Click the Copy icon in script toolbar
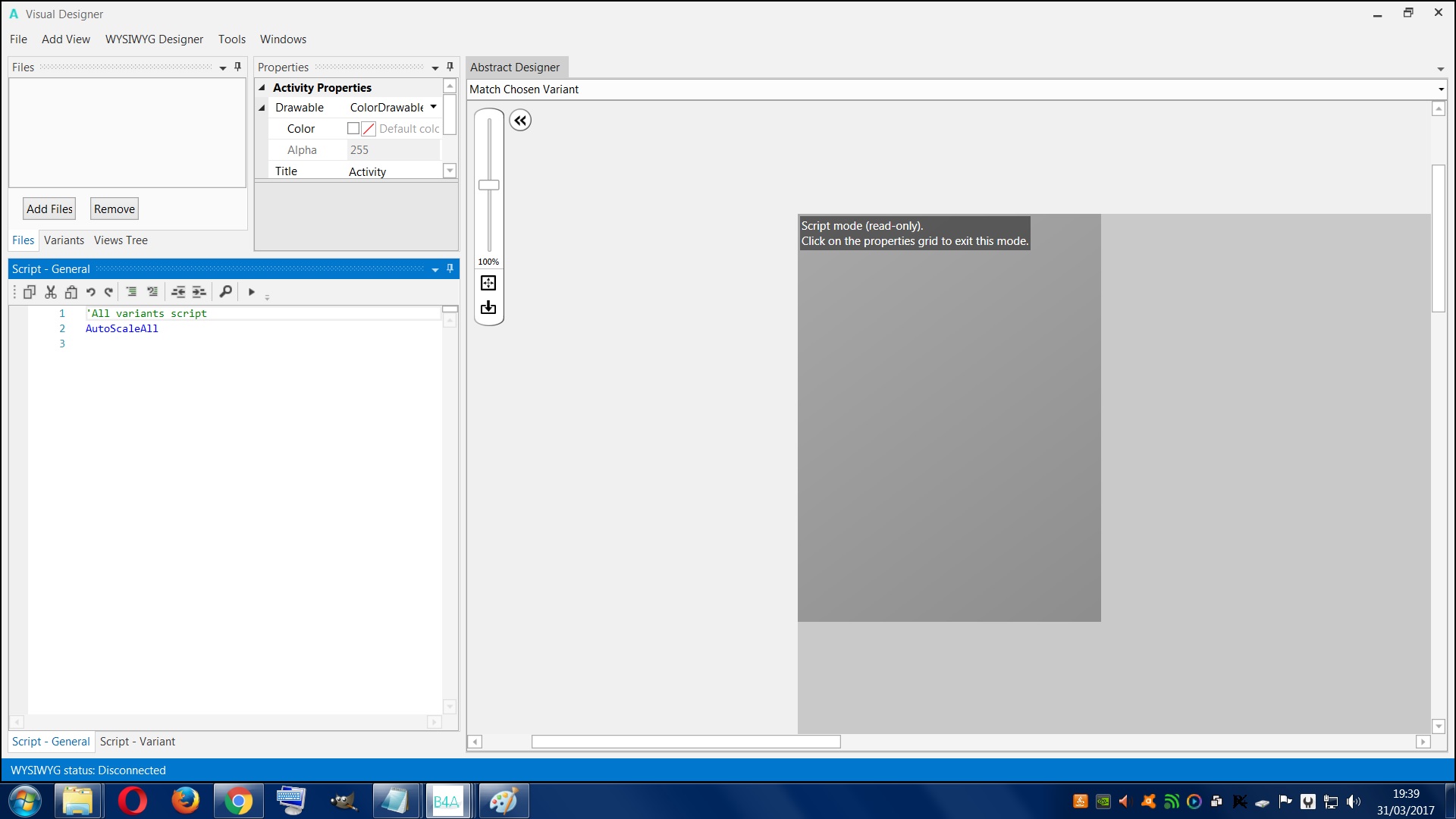 (x=30, y=292)
